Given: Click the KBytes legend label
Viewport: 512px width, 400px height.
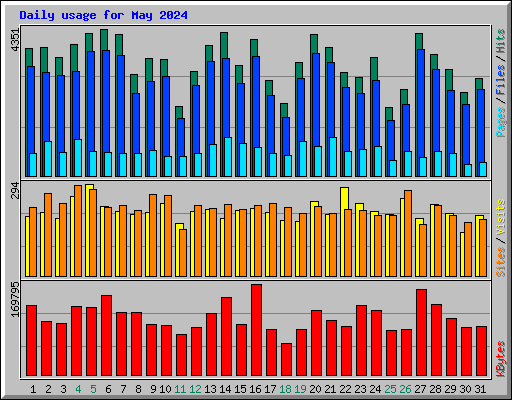Looking at the screenshot, I should coord(501,359).
